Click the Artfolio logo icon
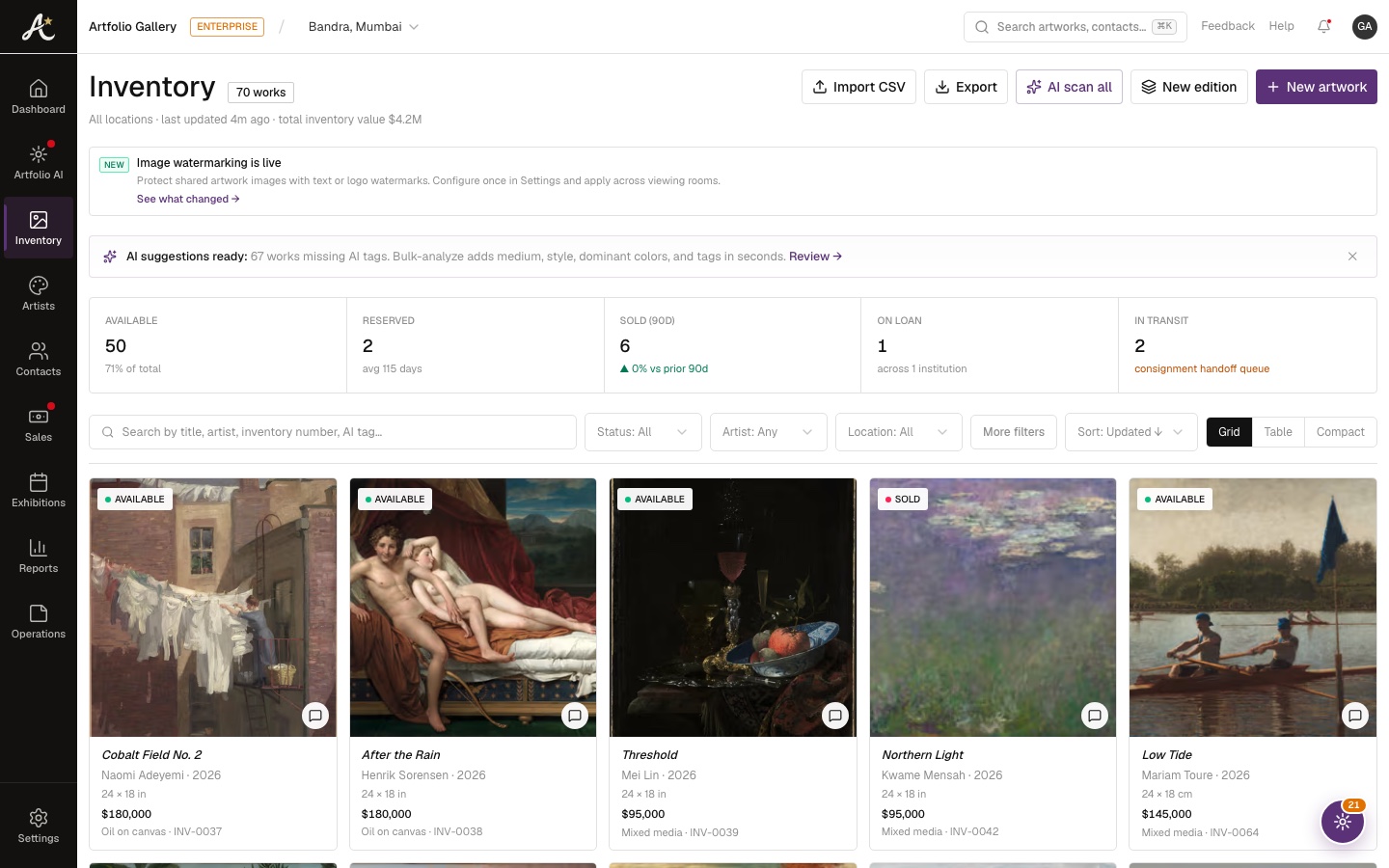 pyautogui.click(x=39, y=27)
